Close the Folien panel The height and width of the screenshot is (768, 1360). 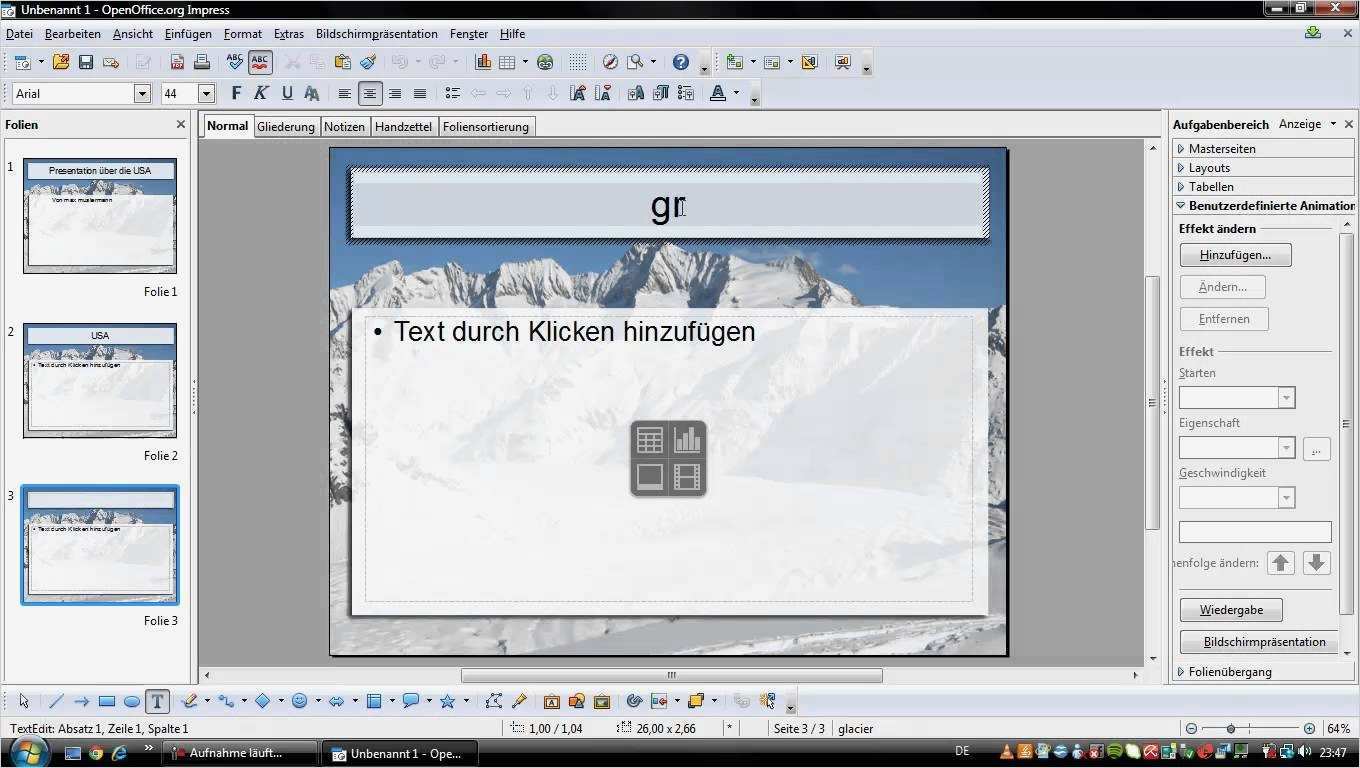(181, 125)
